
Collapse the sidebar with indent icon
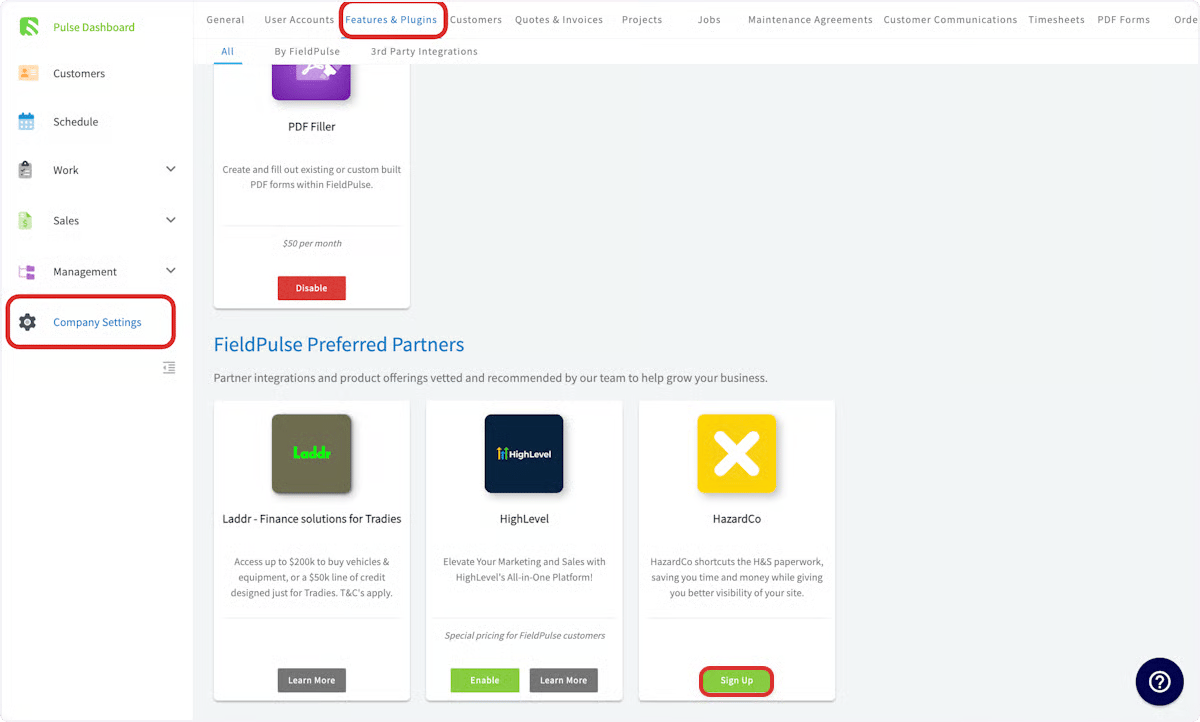click(169, 368)
